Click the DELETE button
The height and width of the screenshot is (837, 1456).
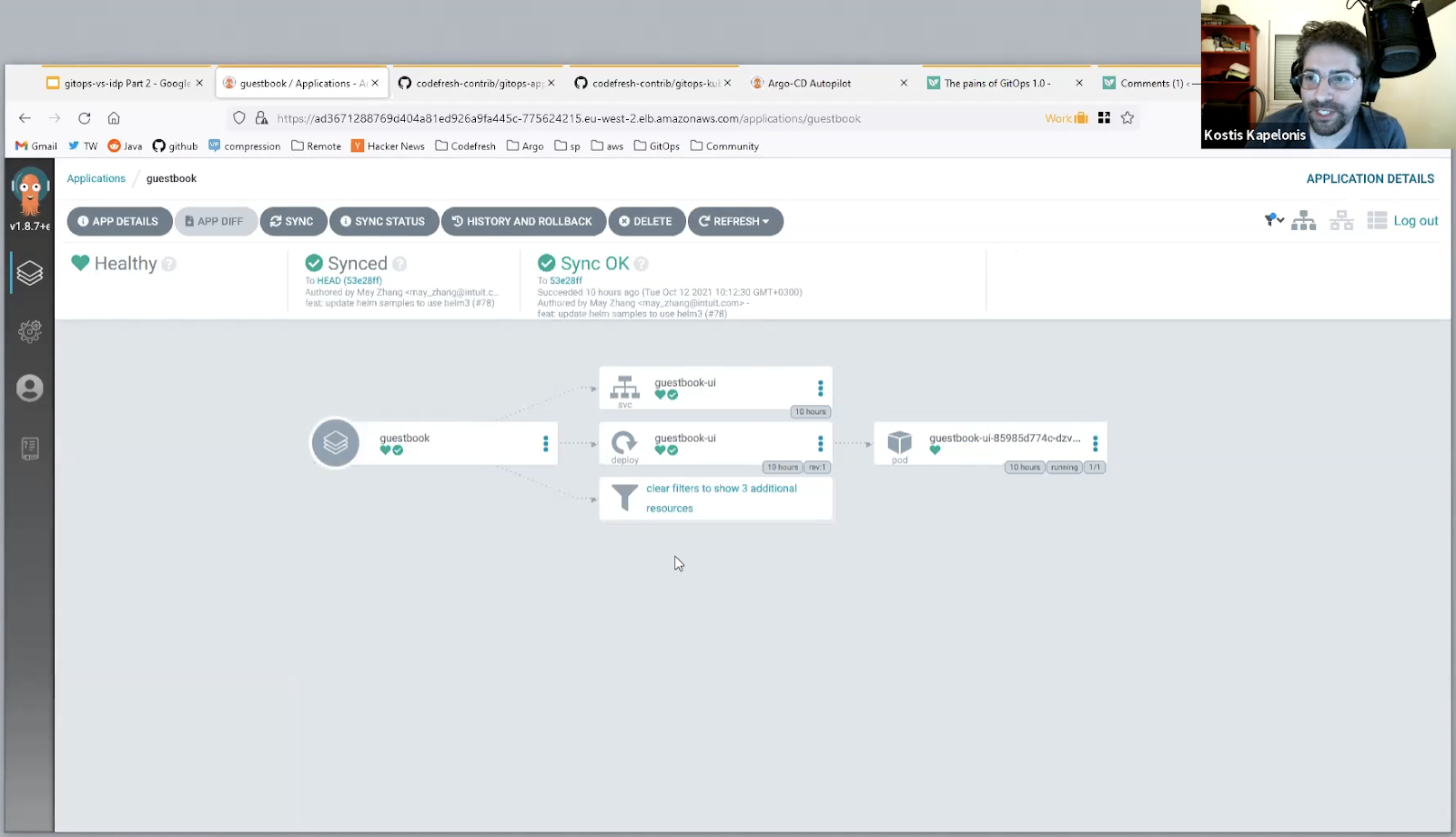pos(646,221)
